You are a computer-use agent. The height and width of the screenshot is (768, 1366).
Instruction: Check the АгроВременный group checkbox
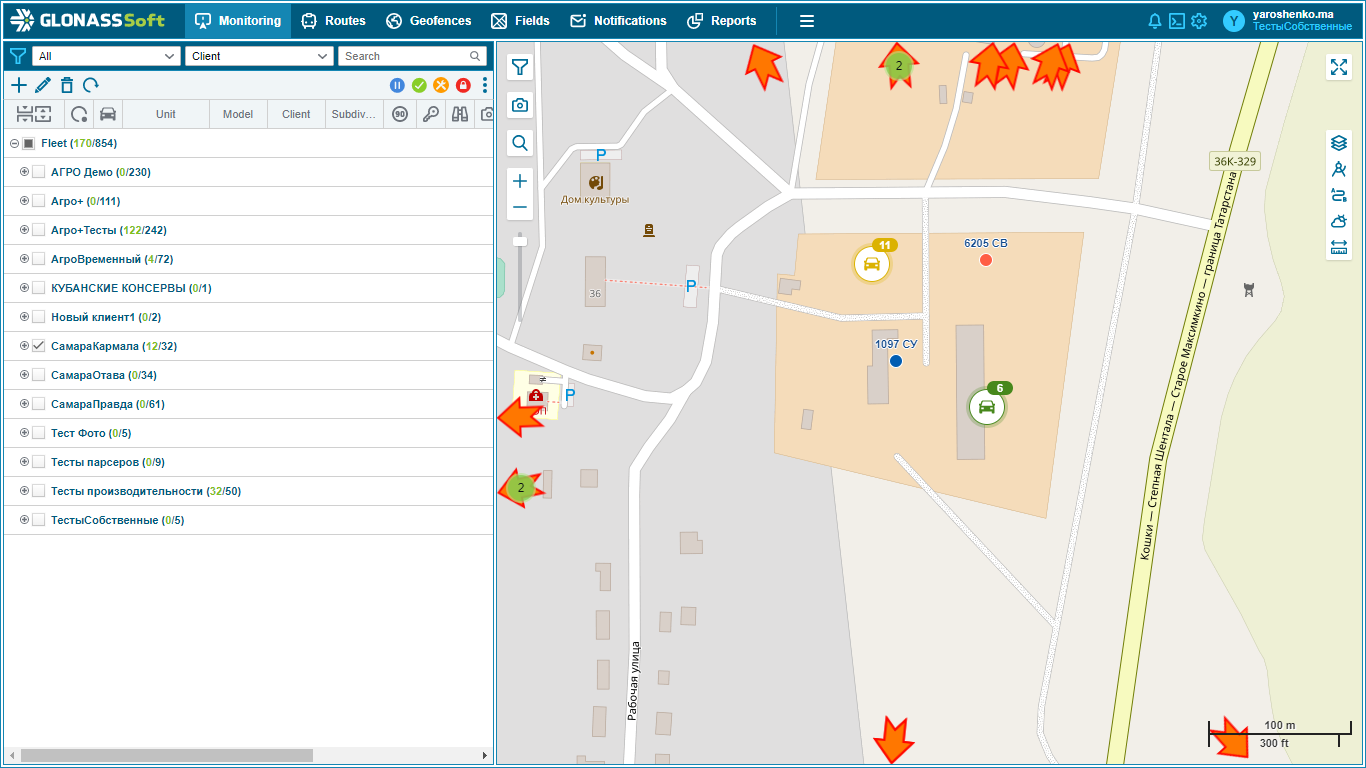click(x=39, y=259)
